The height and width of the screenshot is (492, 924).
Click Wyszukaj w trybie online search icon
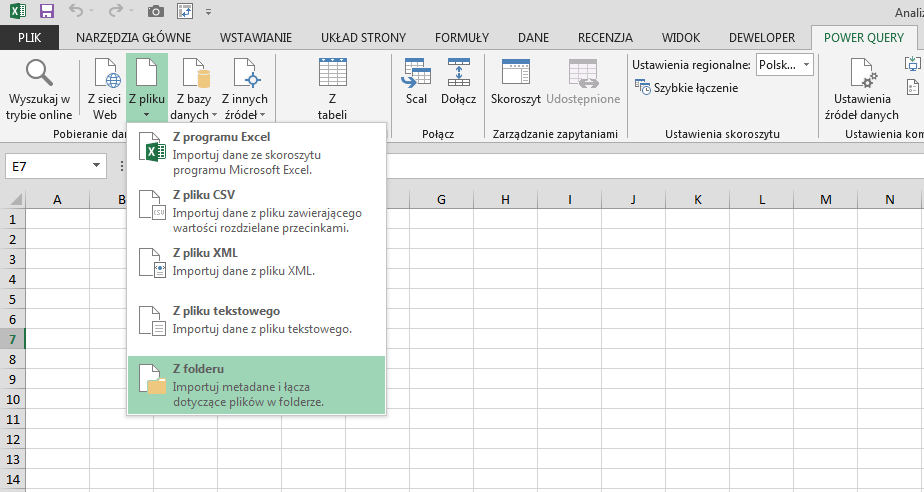click(39, 90)
